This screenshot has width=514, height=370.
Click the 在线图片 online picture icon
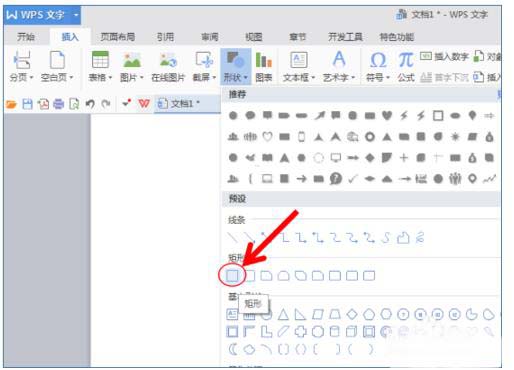pyautogui.click(x=168, y=60)
